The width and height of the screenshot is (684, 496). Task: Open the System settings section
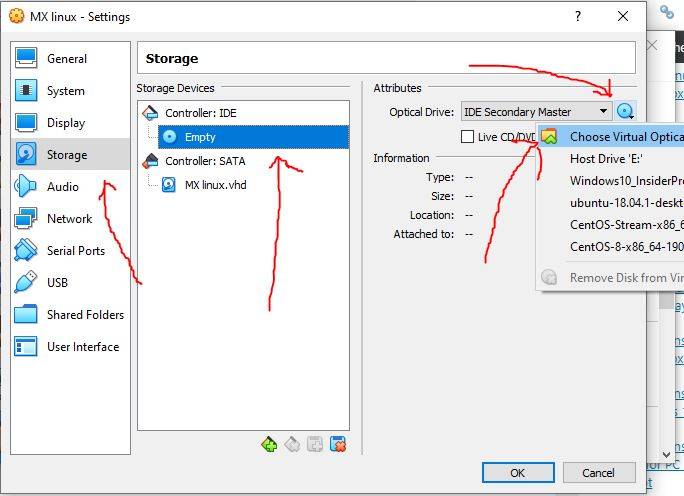point(66,91)
